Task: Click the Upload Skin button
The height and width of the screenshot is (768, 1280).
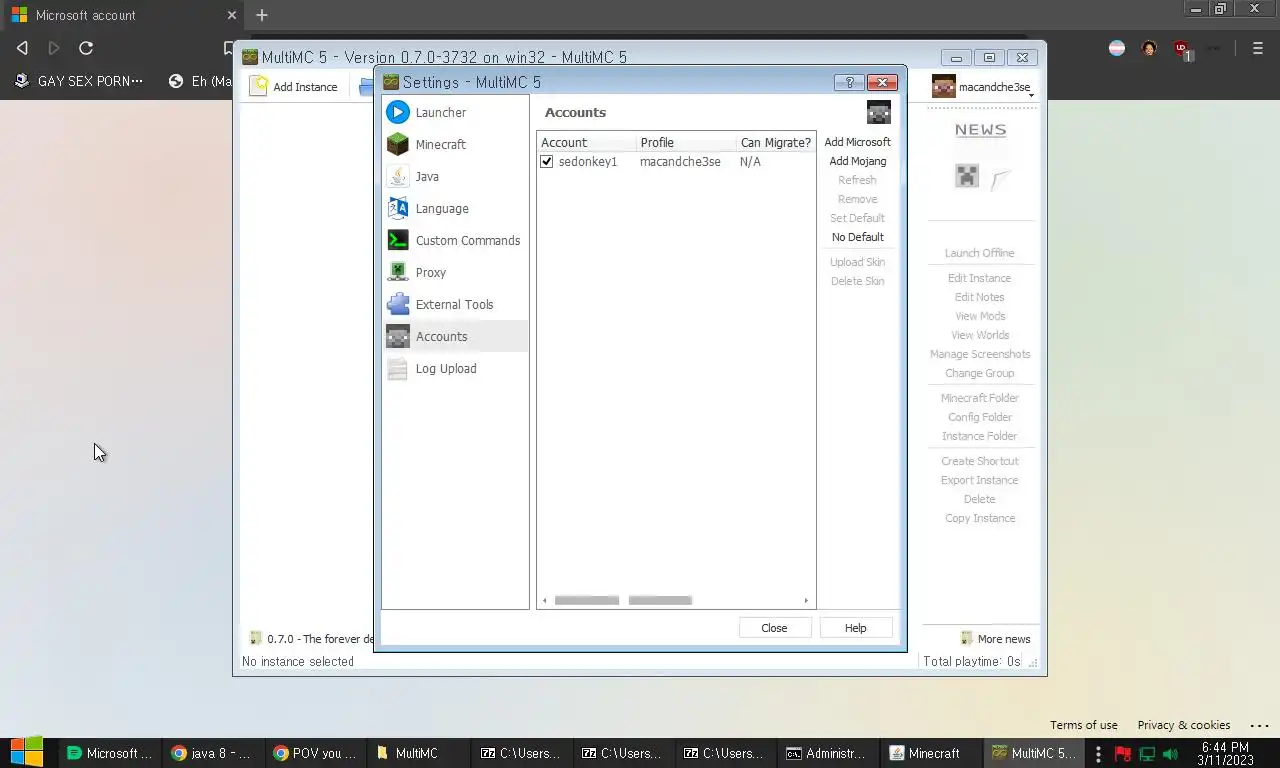Action: (857, 262)
